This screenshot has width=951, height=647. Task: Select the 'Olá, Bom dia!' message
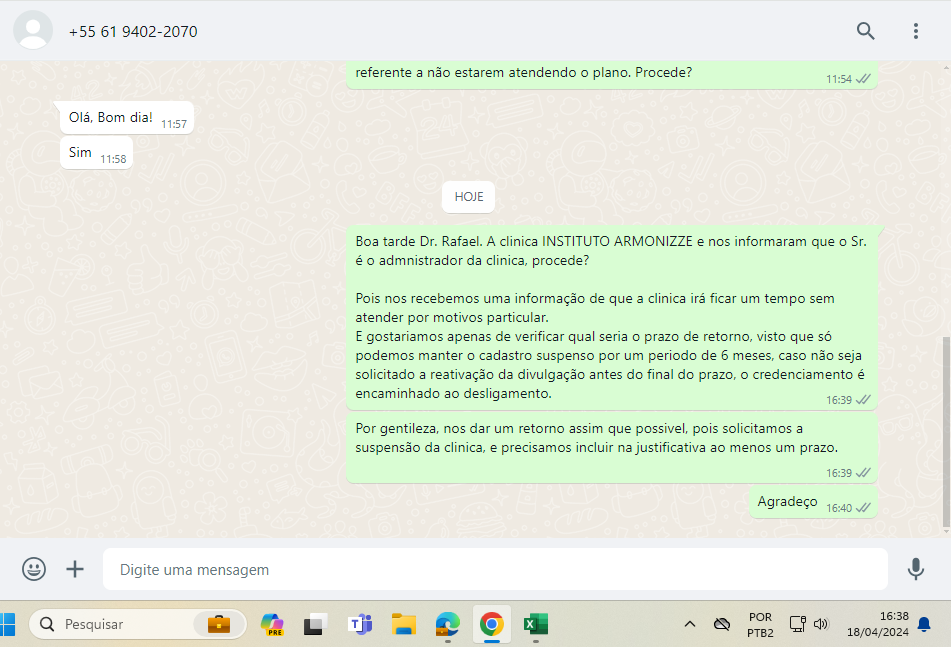coord(127,118)
